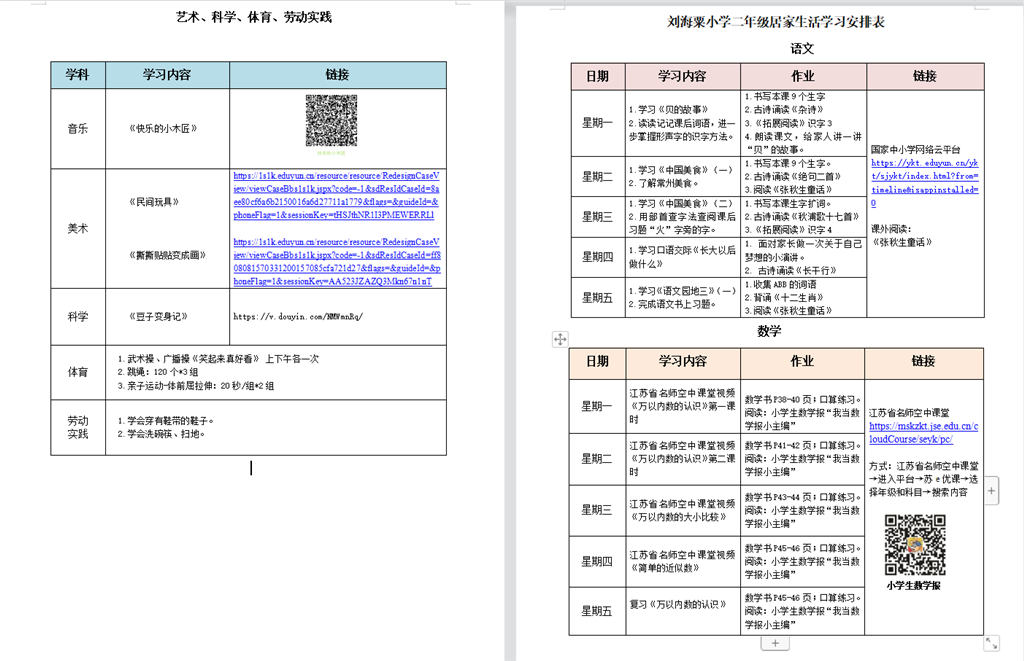The width and height of the screenshot is (1024, 661).
Task: Add a column with the plus button beside the 数学 table
Action: (x=991, y=491)
